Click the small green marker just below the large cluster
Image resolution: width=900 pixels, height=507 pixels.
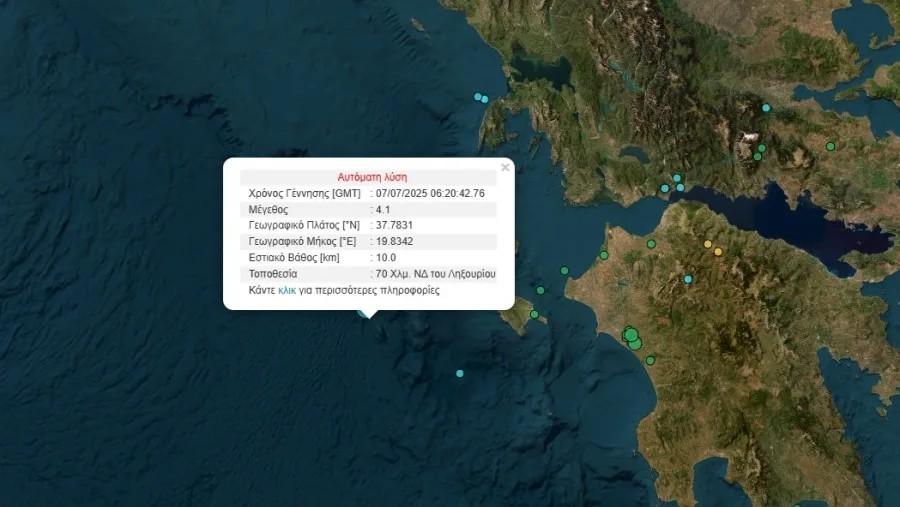[650, 360]
